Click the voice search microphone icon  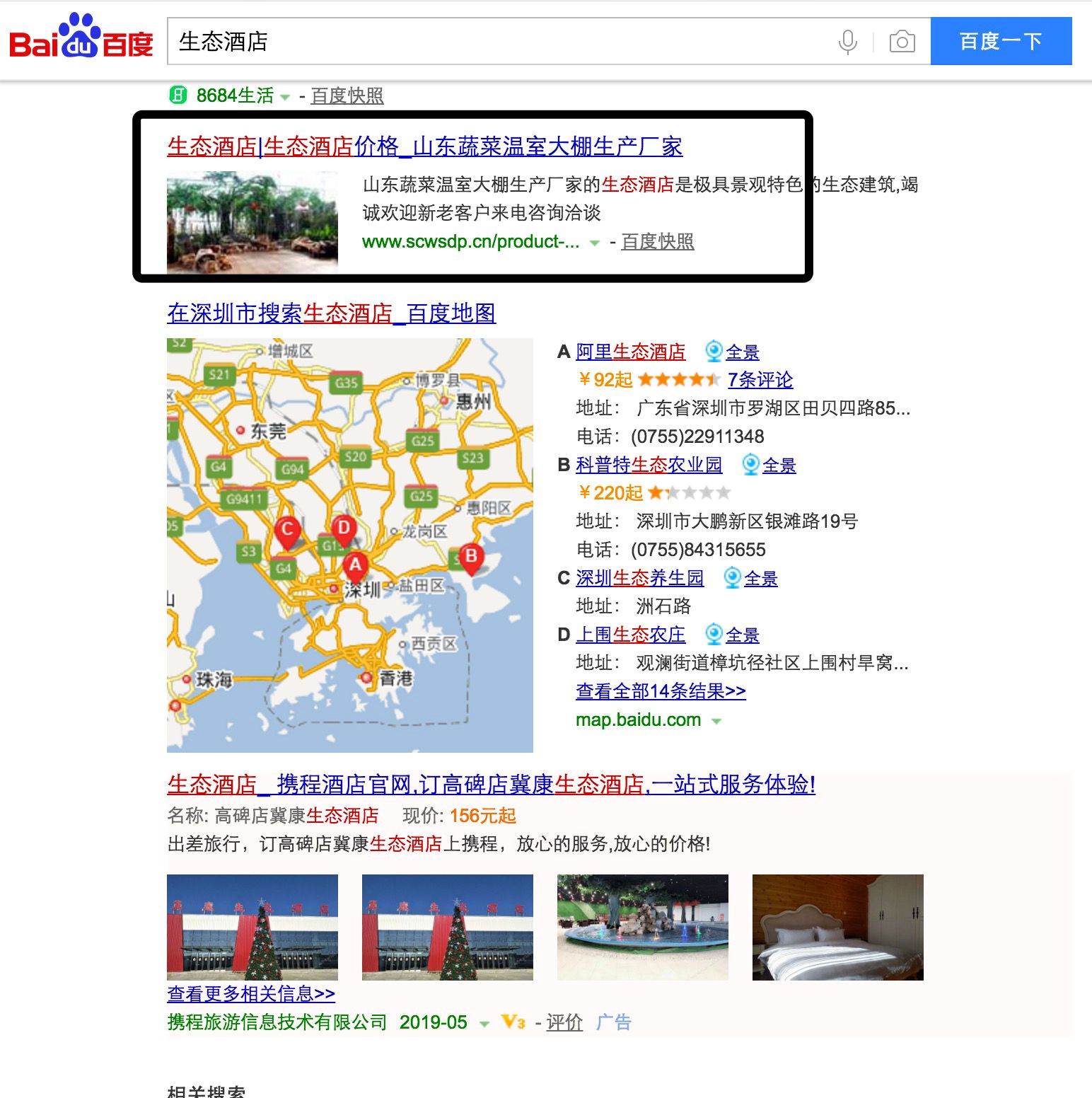(x=847, y=41)
